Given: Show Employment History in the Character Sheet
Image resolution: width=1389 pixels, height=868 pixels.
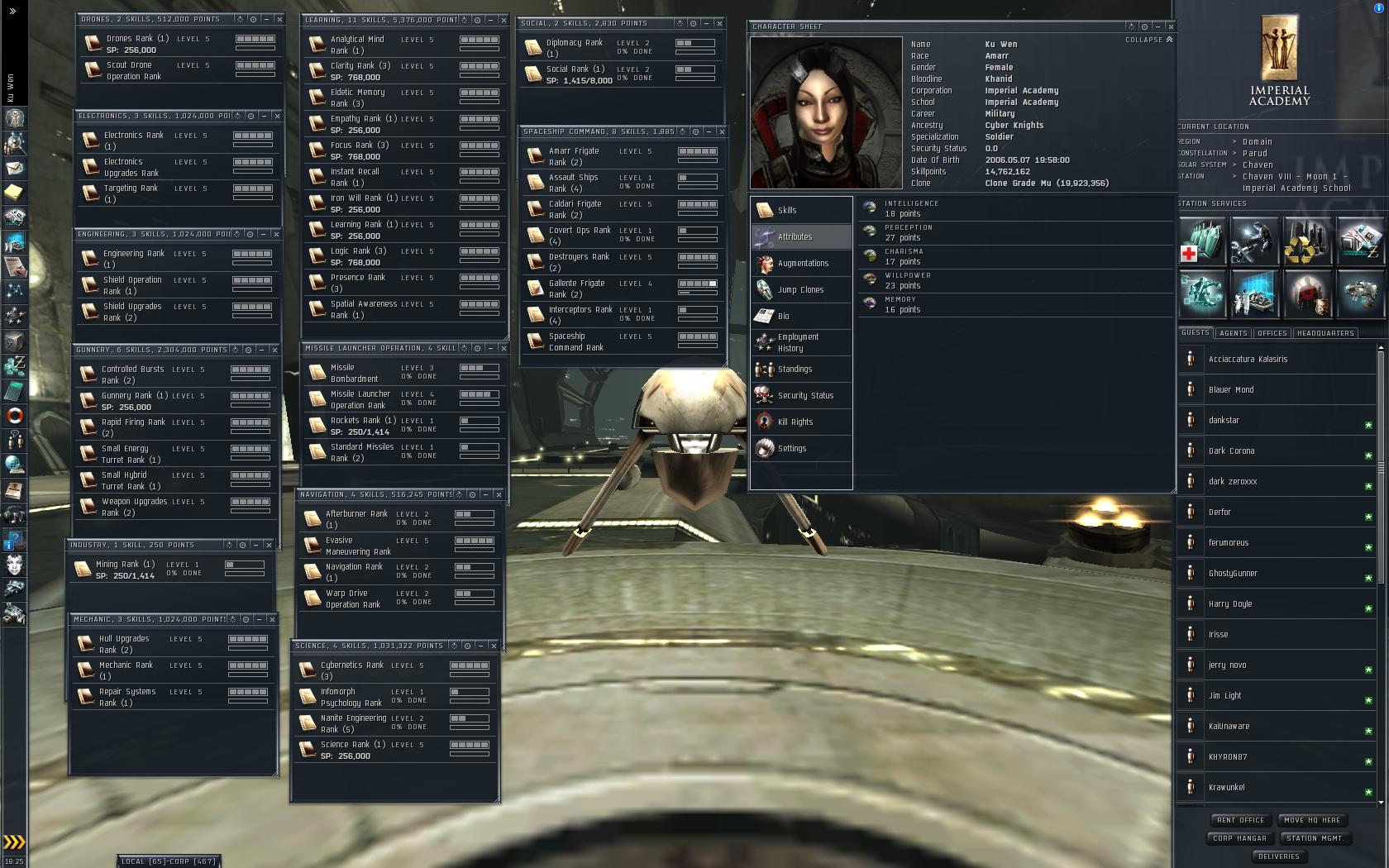Looking at the screenshot, I should [801, 342].
